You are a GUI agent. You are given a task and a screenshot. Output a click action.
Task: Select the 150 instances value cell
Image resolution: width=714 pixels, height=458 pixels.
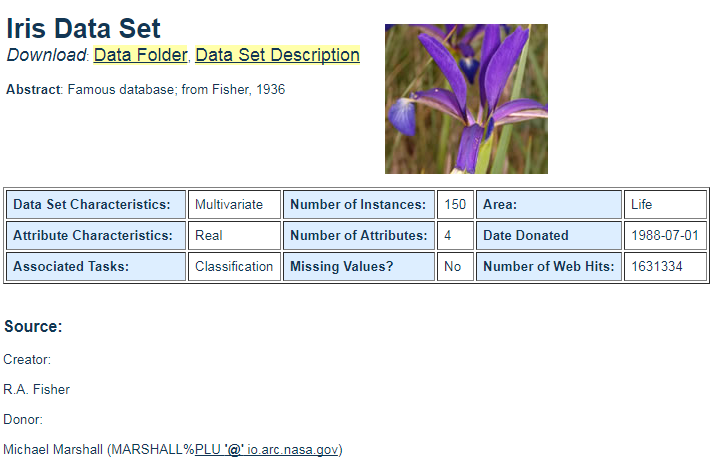(x=455, y=205)
